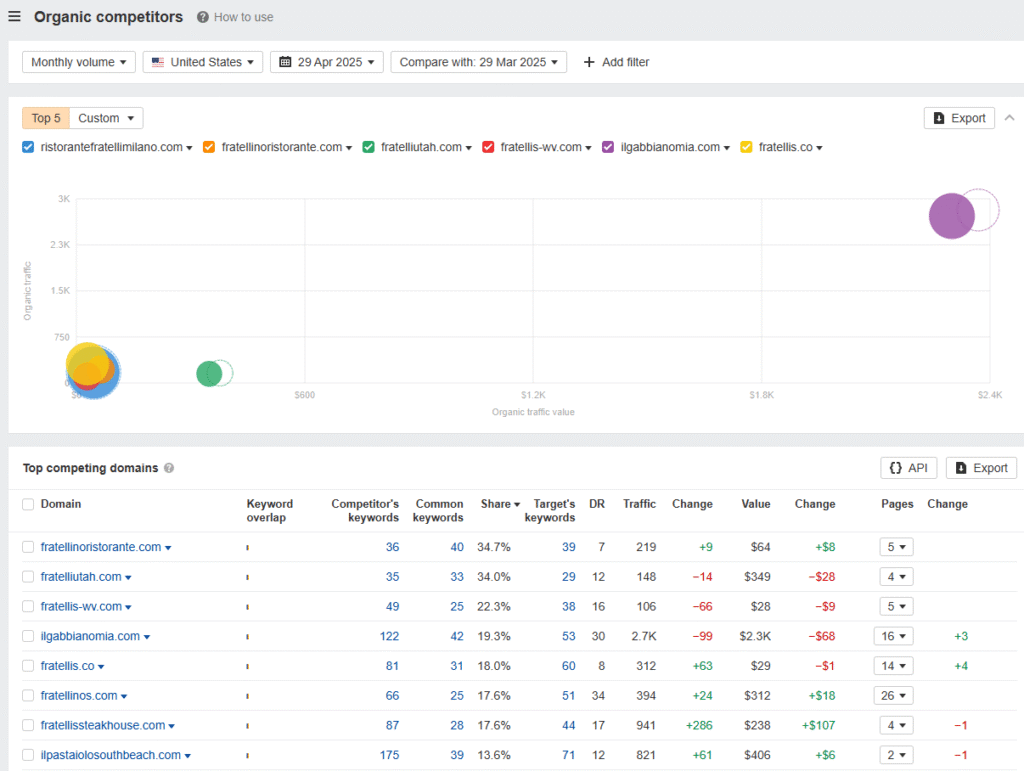Open the fratelliutah.com domain link
This screenshot has height=771, width=1024.
tap(80, 576)
